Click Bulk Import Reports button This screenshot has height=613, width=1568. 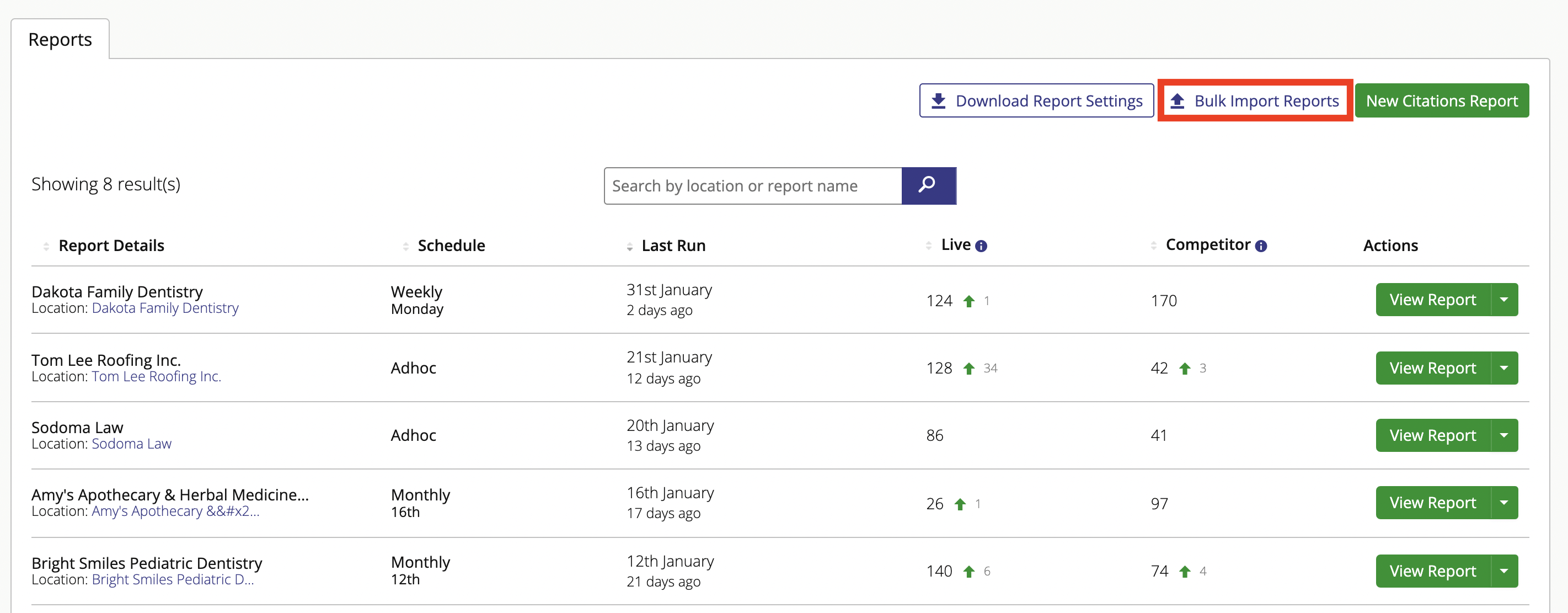click(x=1255, y=100)
